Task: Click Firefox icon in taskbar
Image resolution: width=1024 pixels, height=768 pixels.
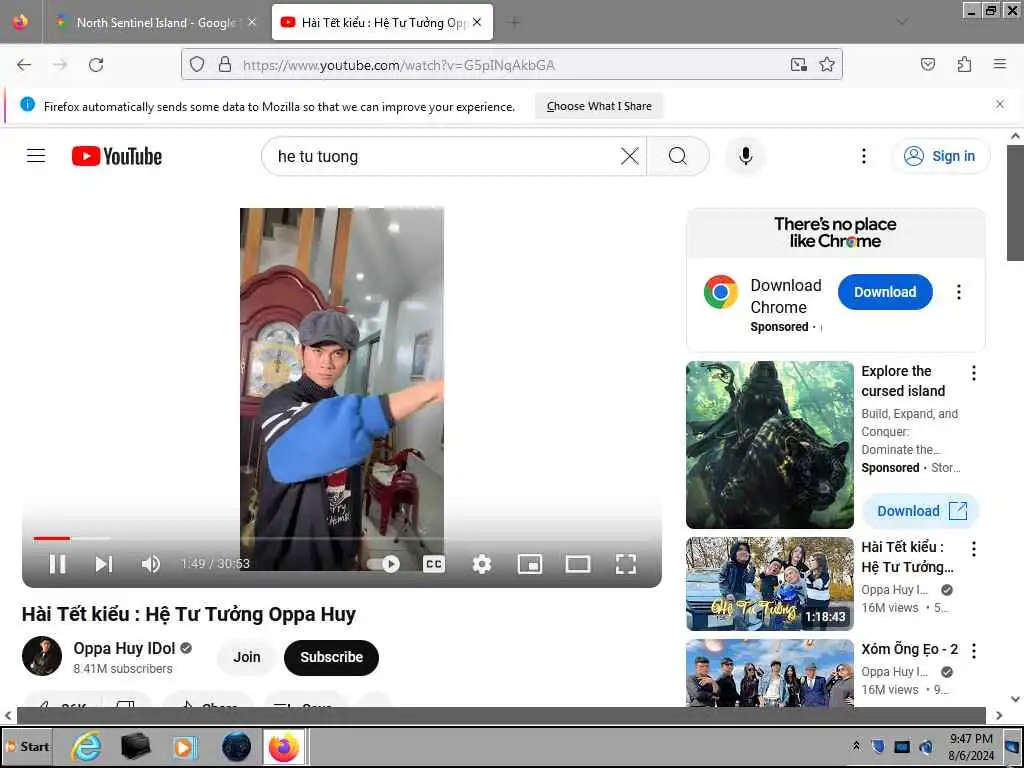Action: point(283,746)
